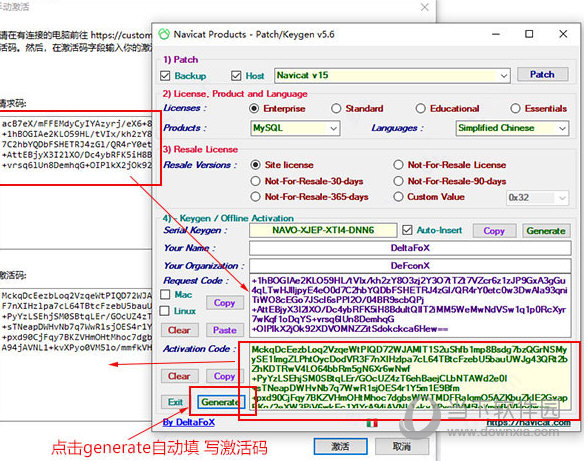This screenshot has height=461, width=584.
Task: Click the Your Name field DeltaFoX
Action: 410,248
